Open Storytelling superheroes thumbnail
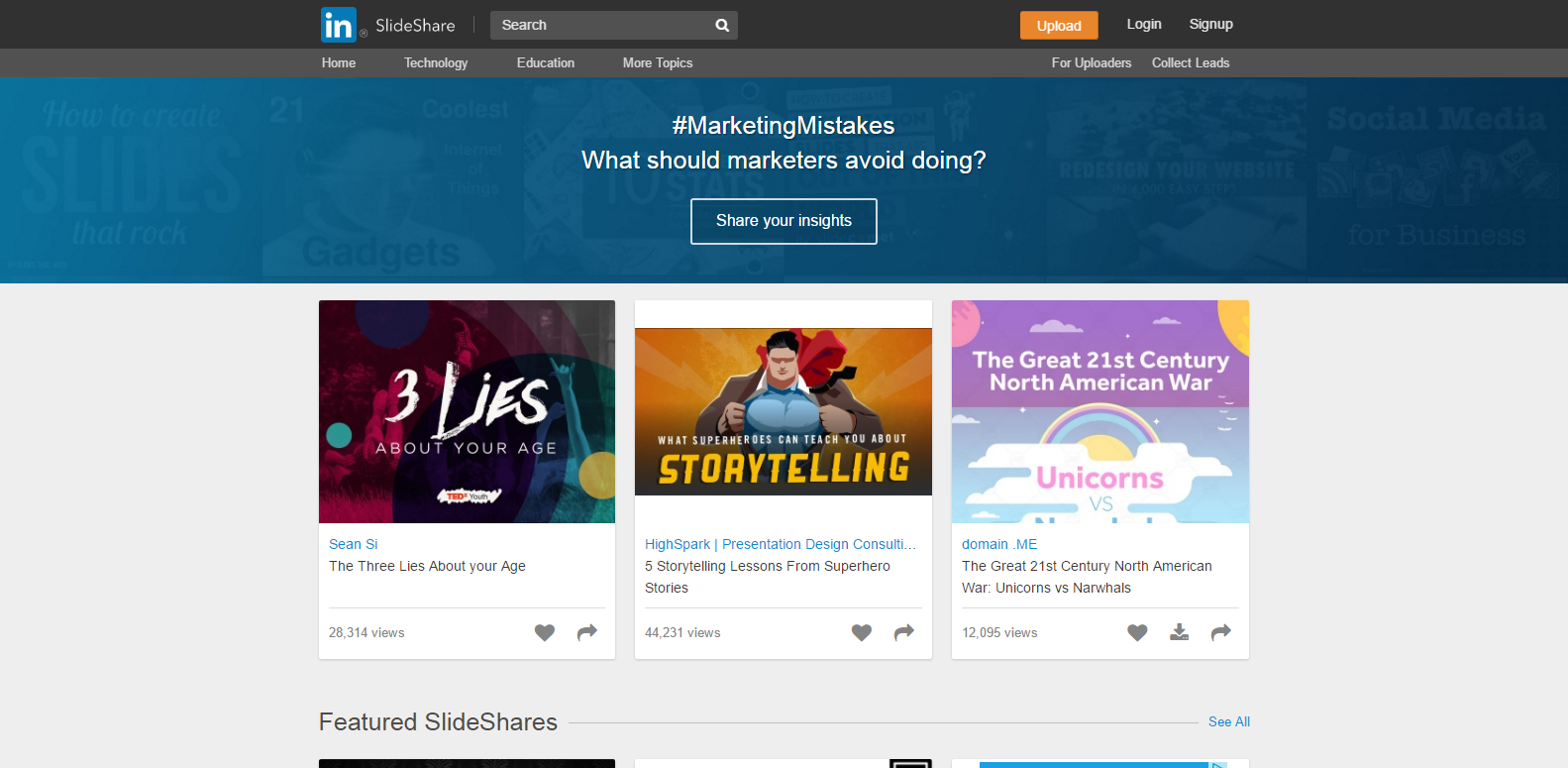This screenshot has width=1568, height=768. (x=784, y=411)
